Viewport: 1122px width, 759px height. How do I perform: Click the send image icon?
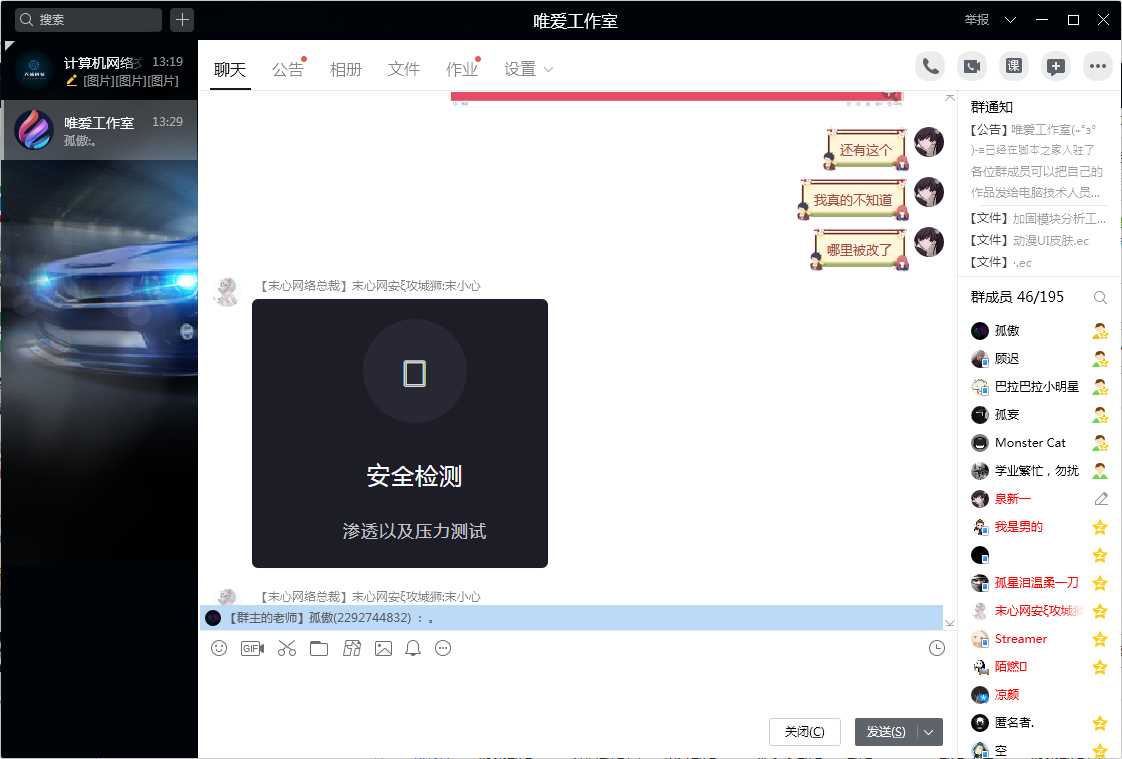coord(384,648)
